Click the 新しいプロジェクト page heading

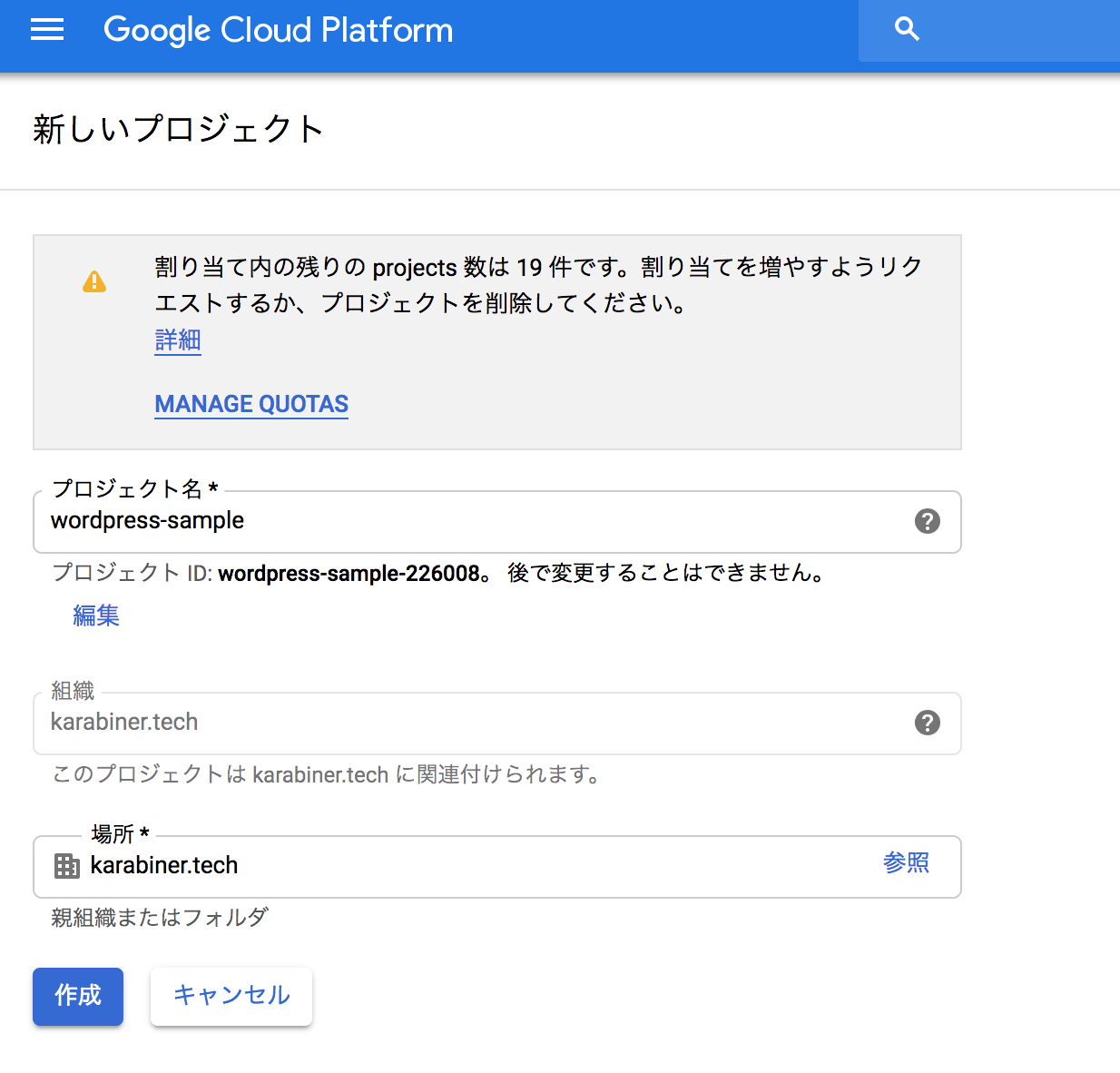179,129
